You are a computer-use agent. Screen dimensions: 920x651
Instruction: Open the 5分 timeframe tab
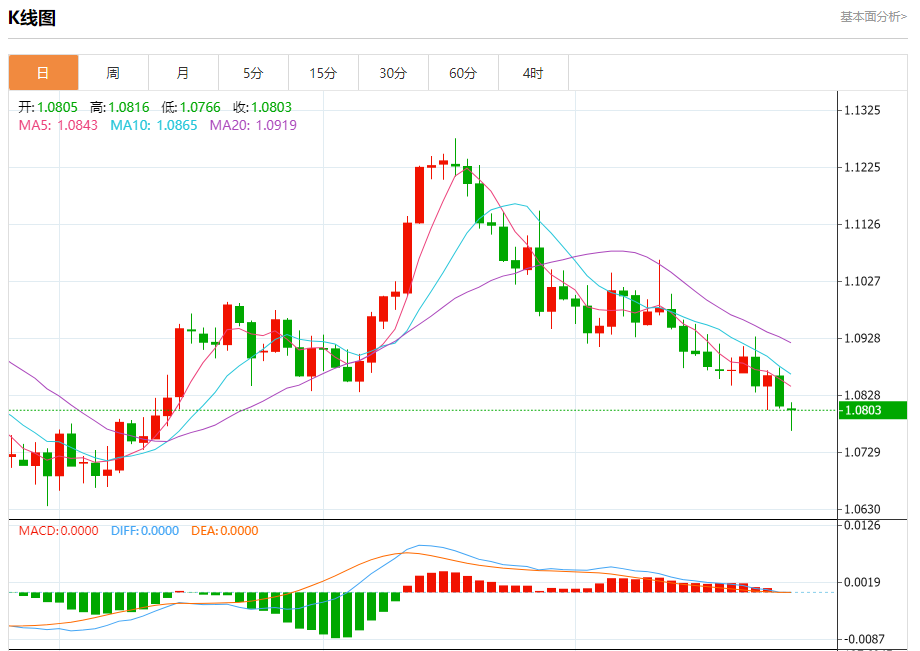pyautogui.click(x=253, y=73)
